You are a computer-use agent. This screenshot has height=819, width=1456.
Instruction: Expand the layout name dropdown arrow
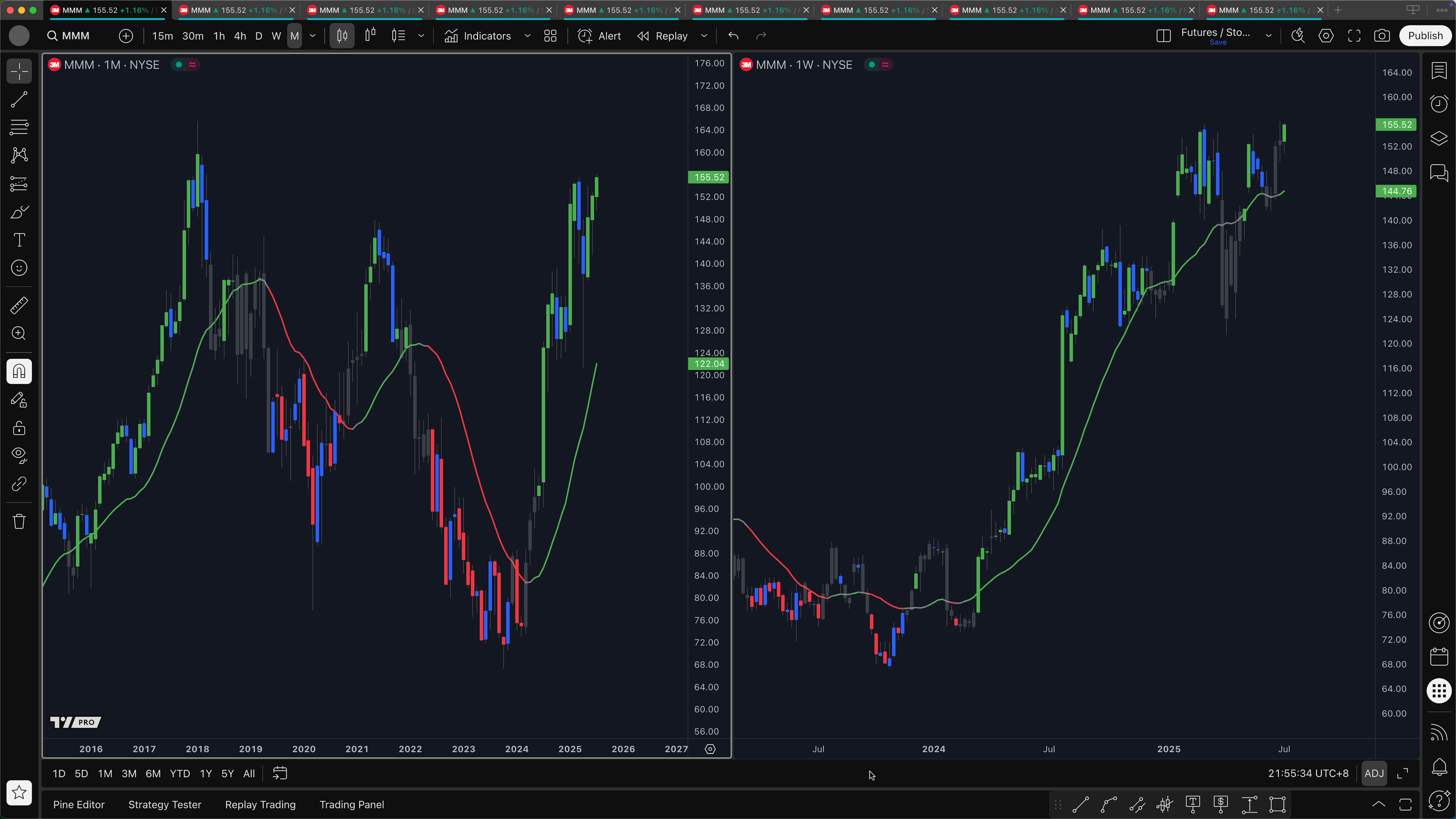1268,36
